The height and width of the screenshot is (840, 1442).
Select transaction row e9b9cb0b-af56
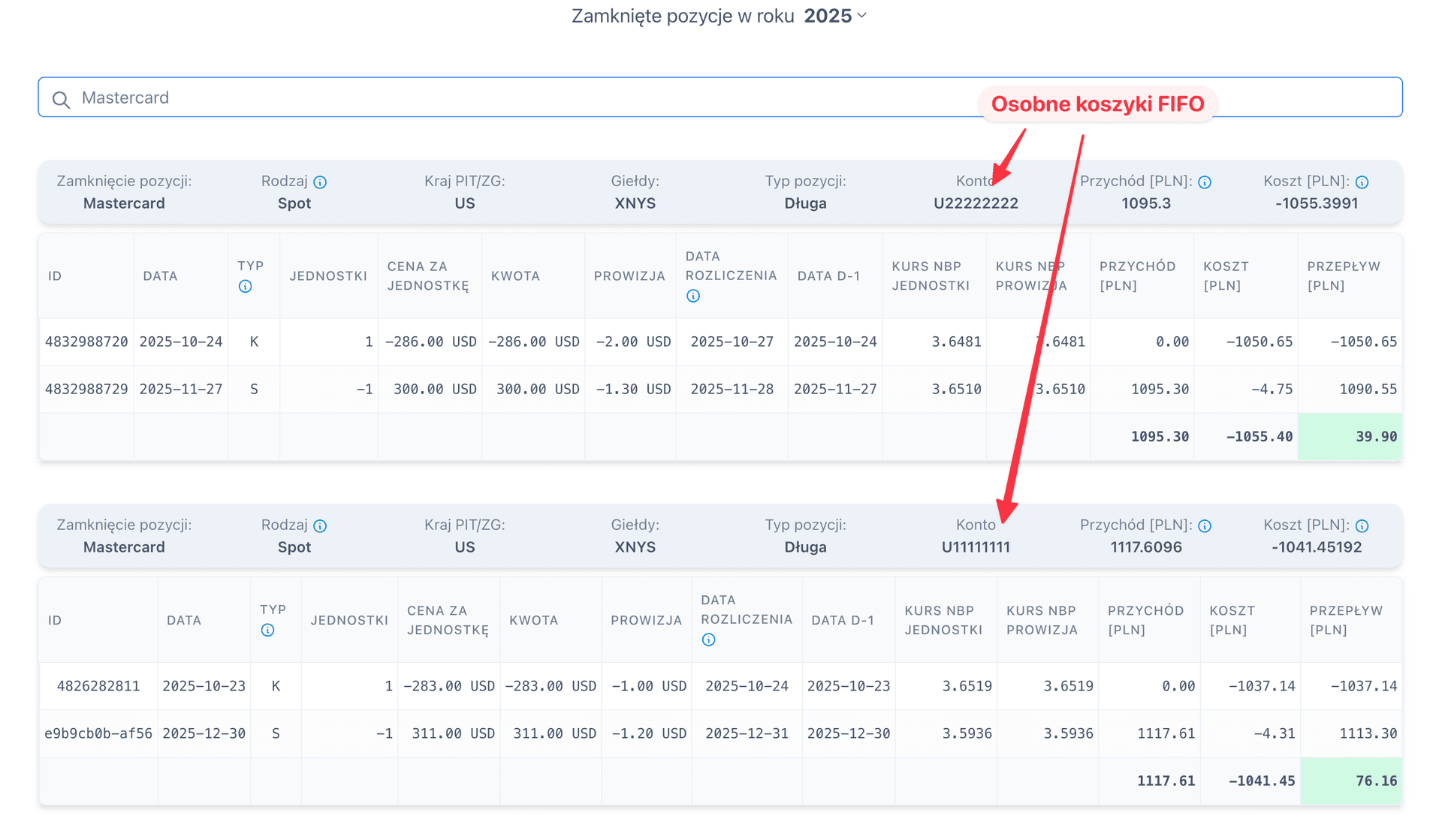[x=98, y=733]
